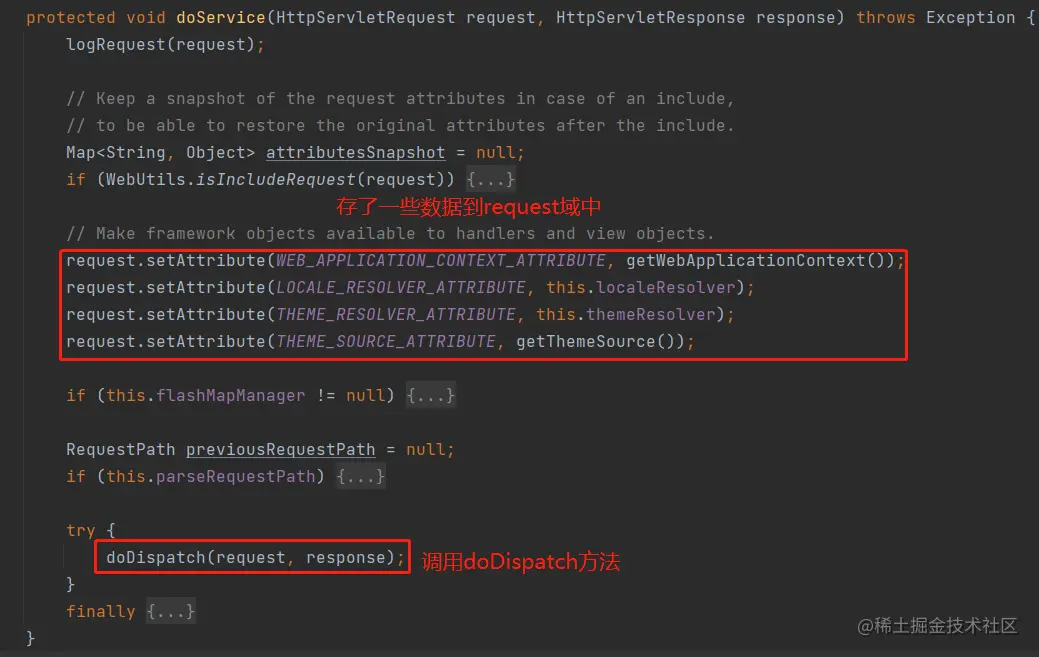1039x657 pixels.
Task: Click the isIncludeRequest method call
Action: (276, 179)
